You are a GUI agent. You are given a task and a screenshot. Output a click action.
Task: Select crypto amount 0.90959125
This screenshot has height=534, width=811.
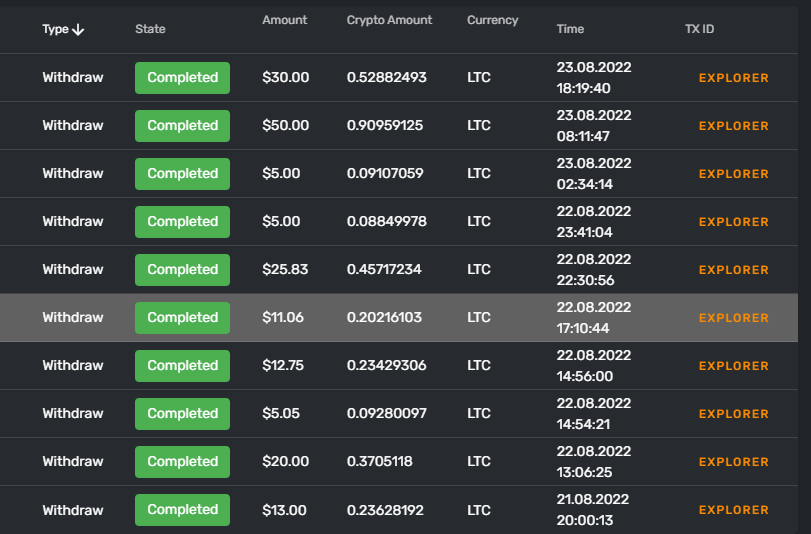(385, 126)
